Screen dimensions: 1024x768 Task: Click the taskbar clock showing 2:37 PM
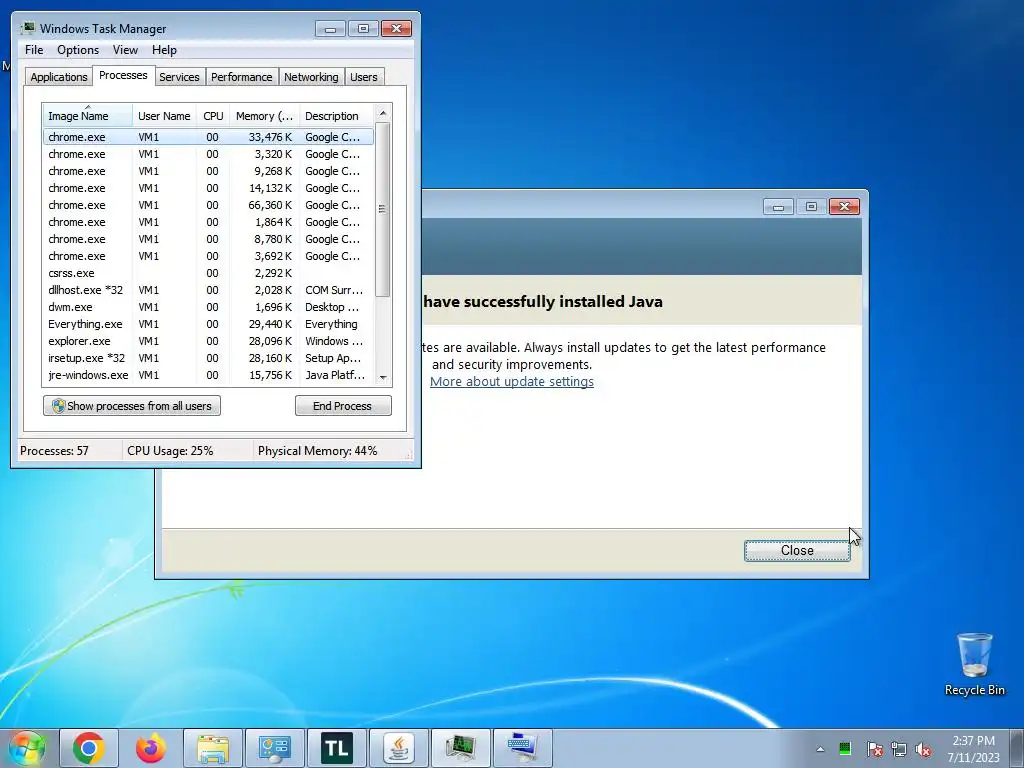click(973, 749)
